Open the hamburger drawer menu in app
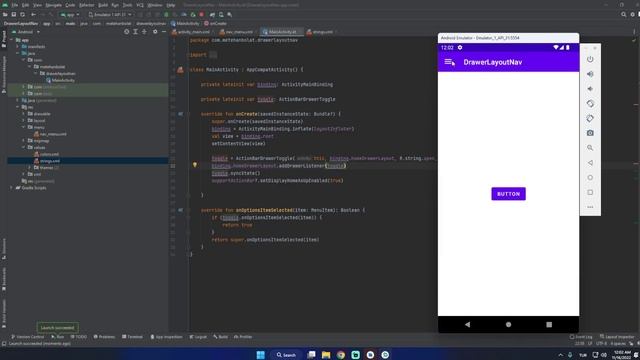640x360 pixels. click(449, 62)
